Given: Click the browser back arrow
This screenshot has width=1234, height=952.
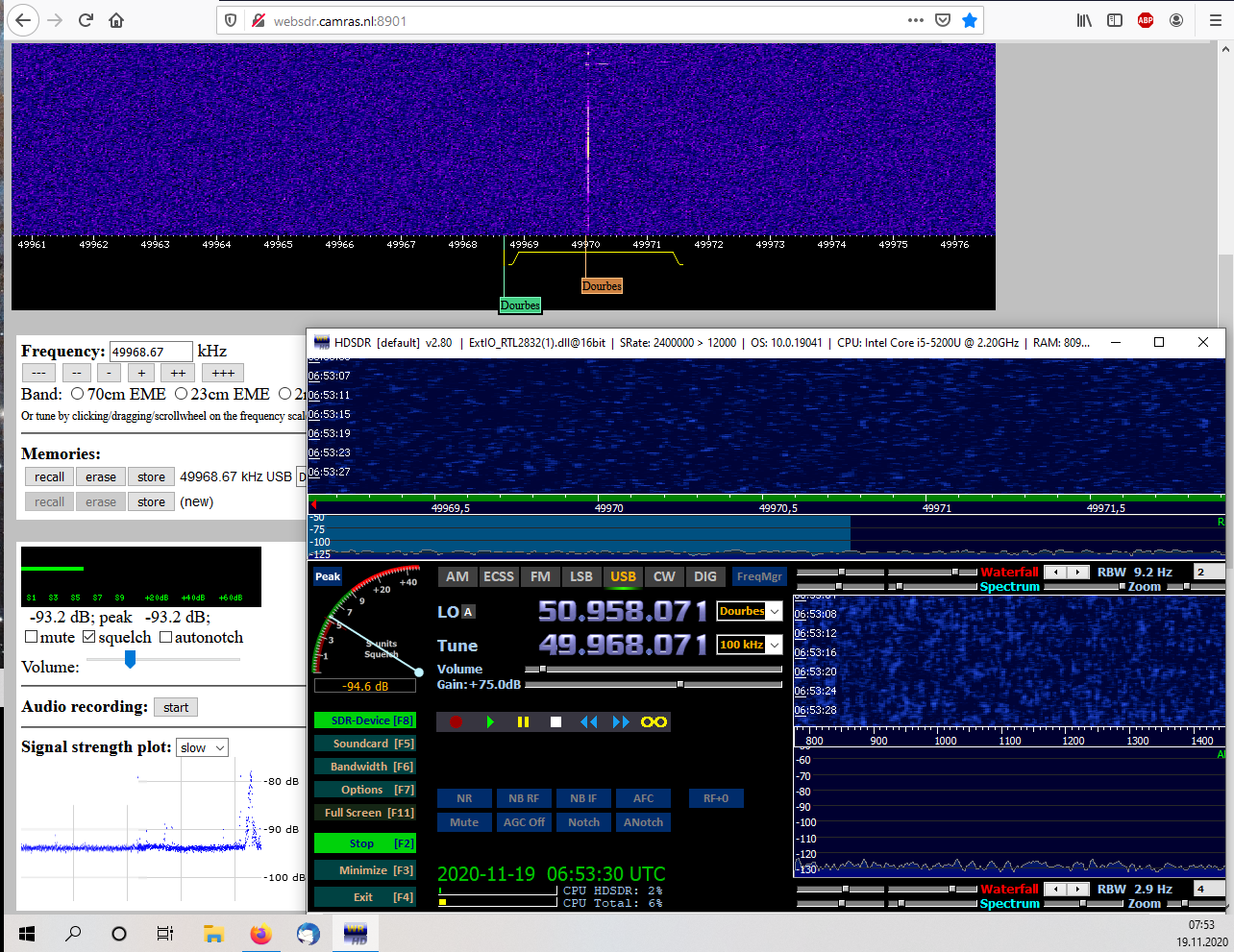Looking at the screenshot, I should click(23, 20).
